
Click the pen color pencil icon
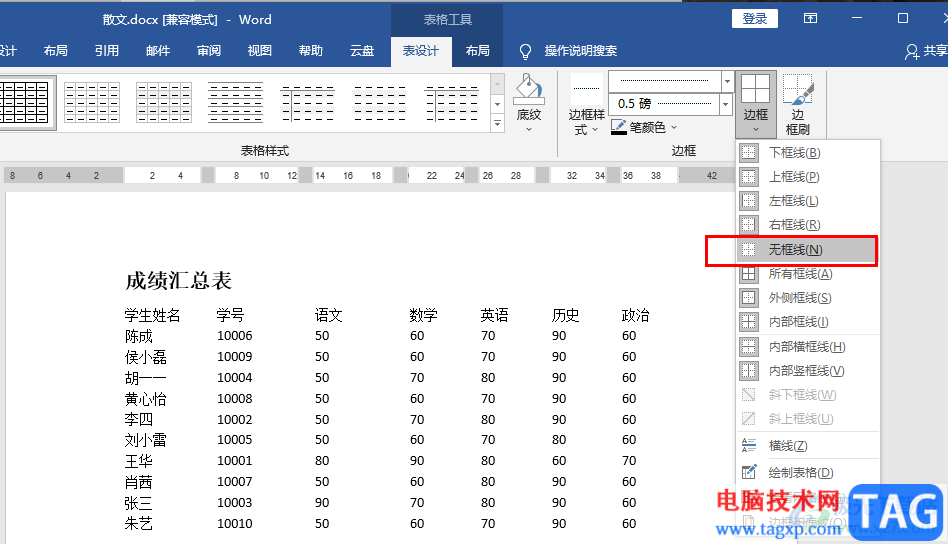click(618, 127)
